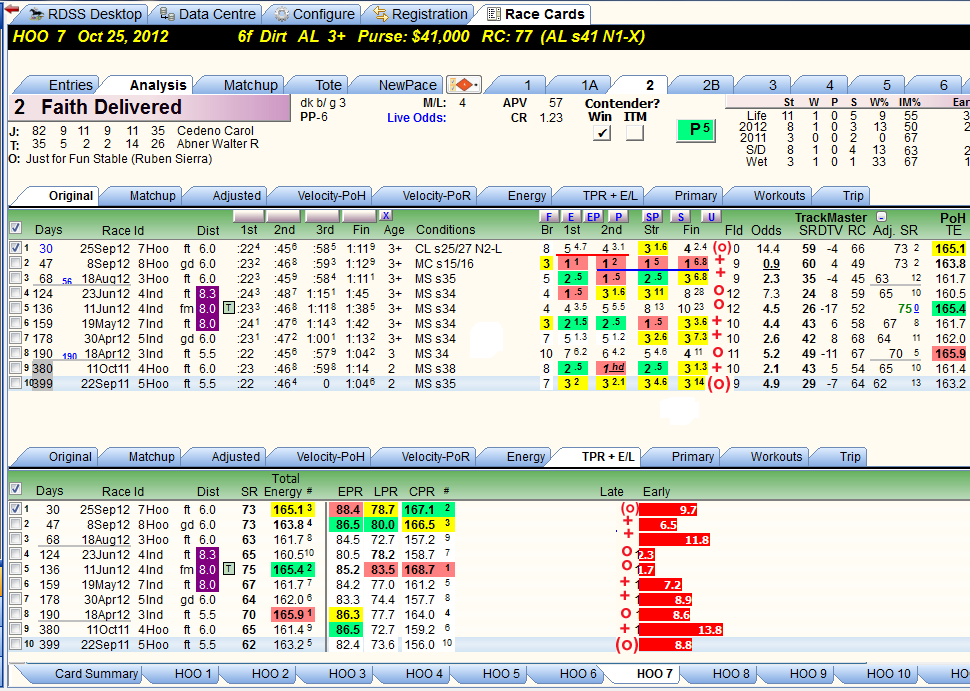This screenshot has height=691, width=970.
Task: Collapse TrackMaster columns with the minus button
Action: [x=882, y=217]
